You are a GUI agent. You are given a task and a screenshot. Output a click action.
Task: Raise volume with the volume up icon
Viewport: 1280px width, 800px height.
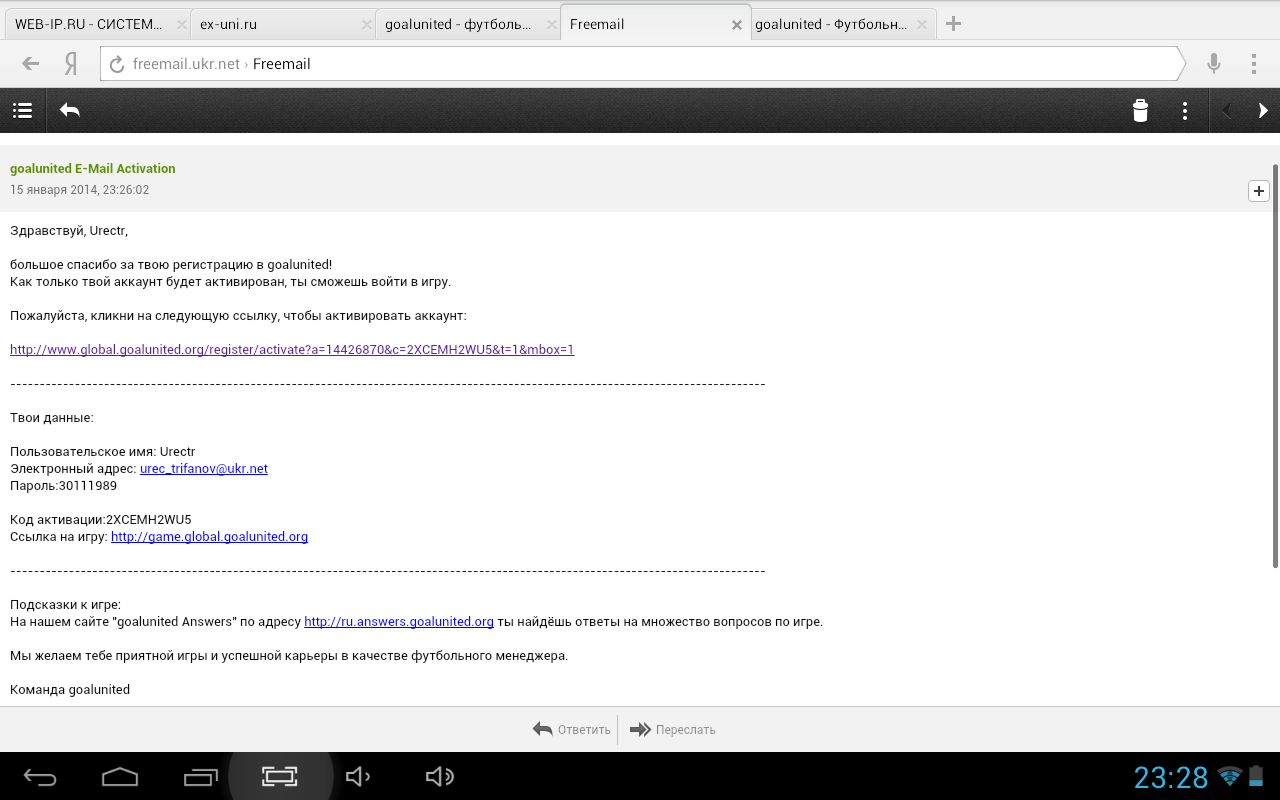point(440,777)
